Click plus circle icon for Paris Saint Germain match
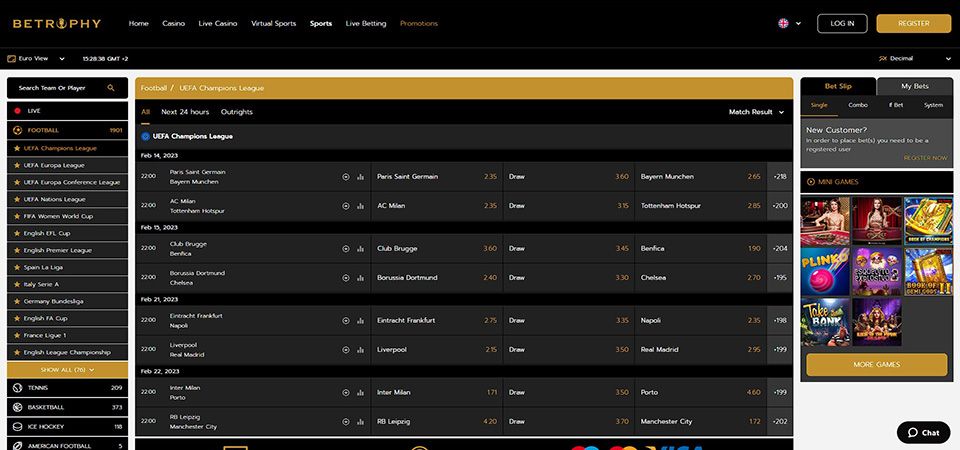 (x=346, y=177)
